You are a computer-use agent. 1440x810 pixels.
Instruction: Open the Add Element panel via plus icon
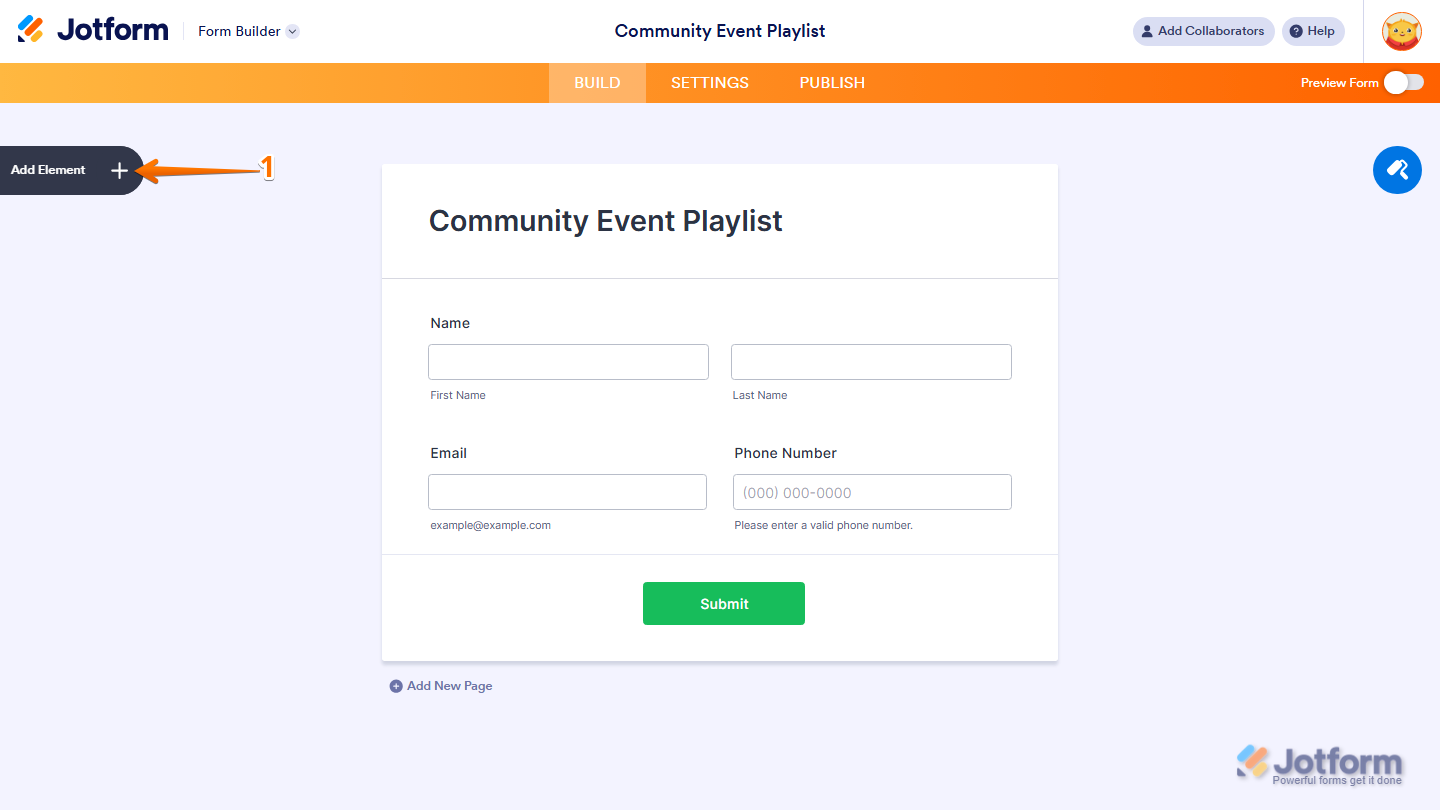(119, 170)
